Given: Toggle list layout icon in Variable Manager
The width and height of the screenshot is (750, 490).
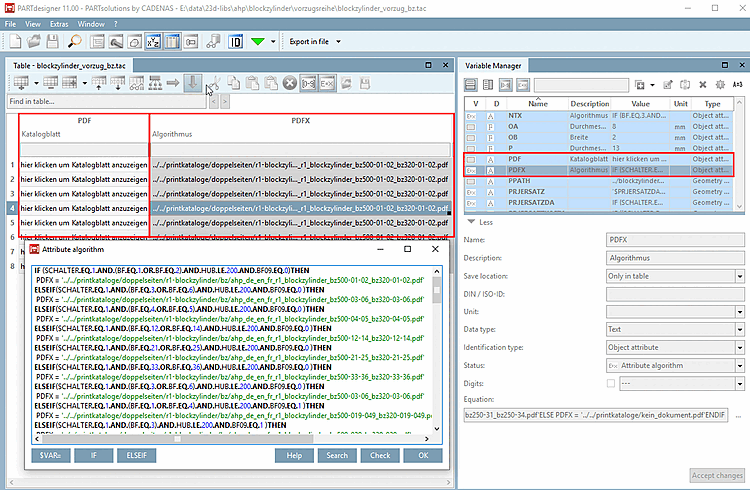Looking at the screenshot, I should (x=471, y=85).
